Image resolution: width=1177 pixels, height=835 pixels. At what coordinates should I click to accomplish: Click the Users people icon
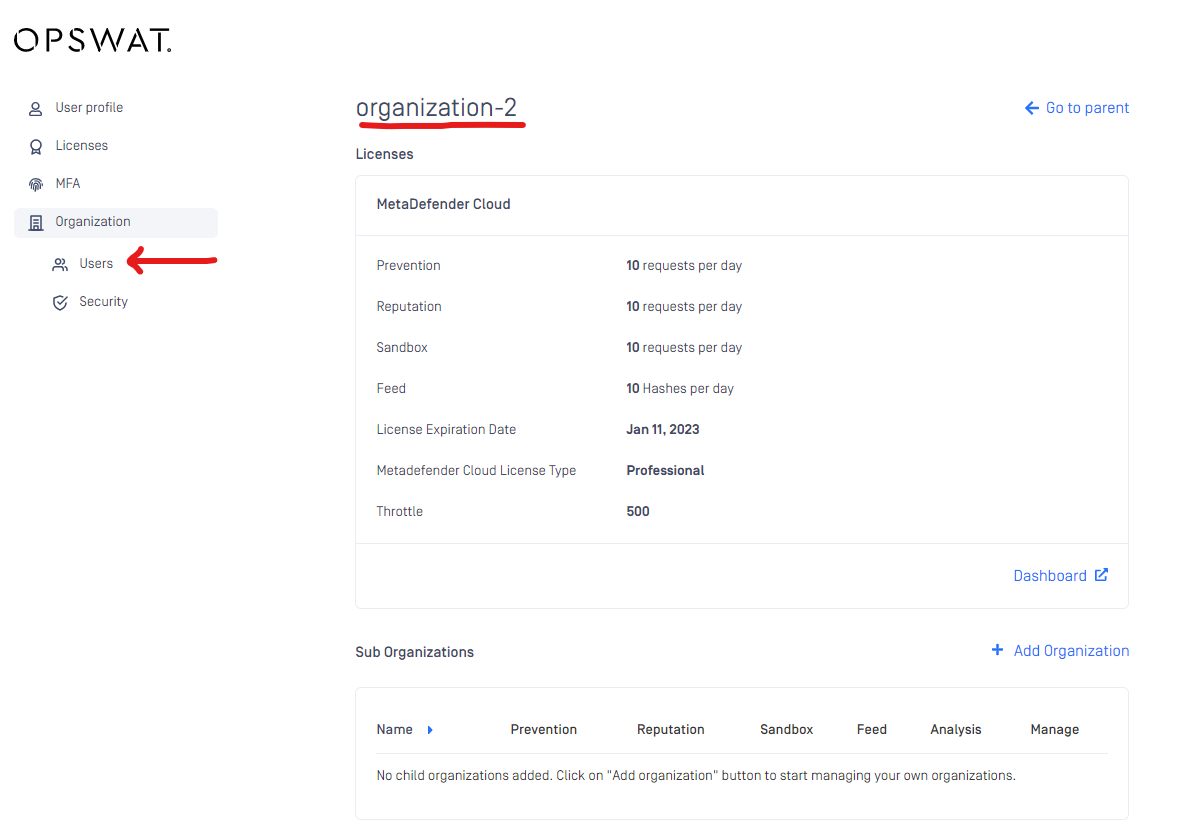(x=60, y=264)
